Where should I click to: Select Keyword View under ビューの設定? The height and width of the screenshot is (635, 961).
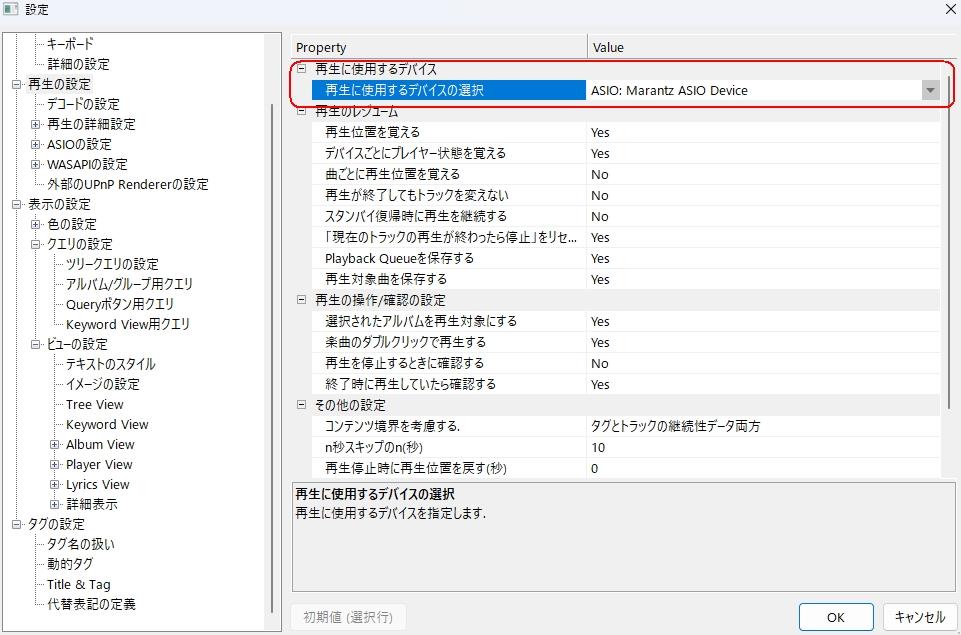pos(107,424)
